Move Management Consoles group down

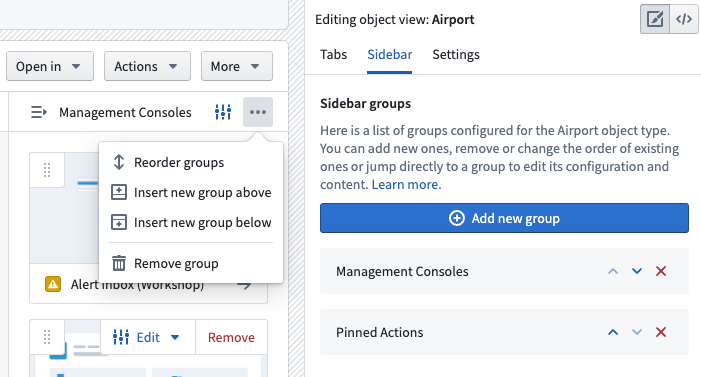point(637,271)
